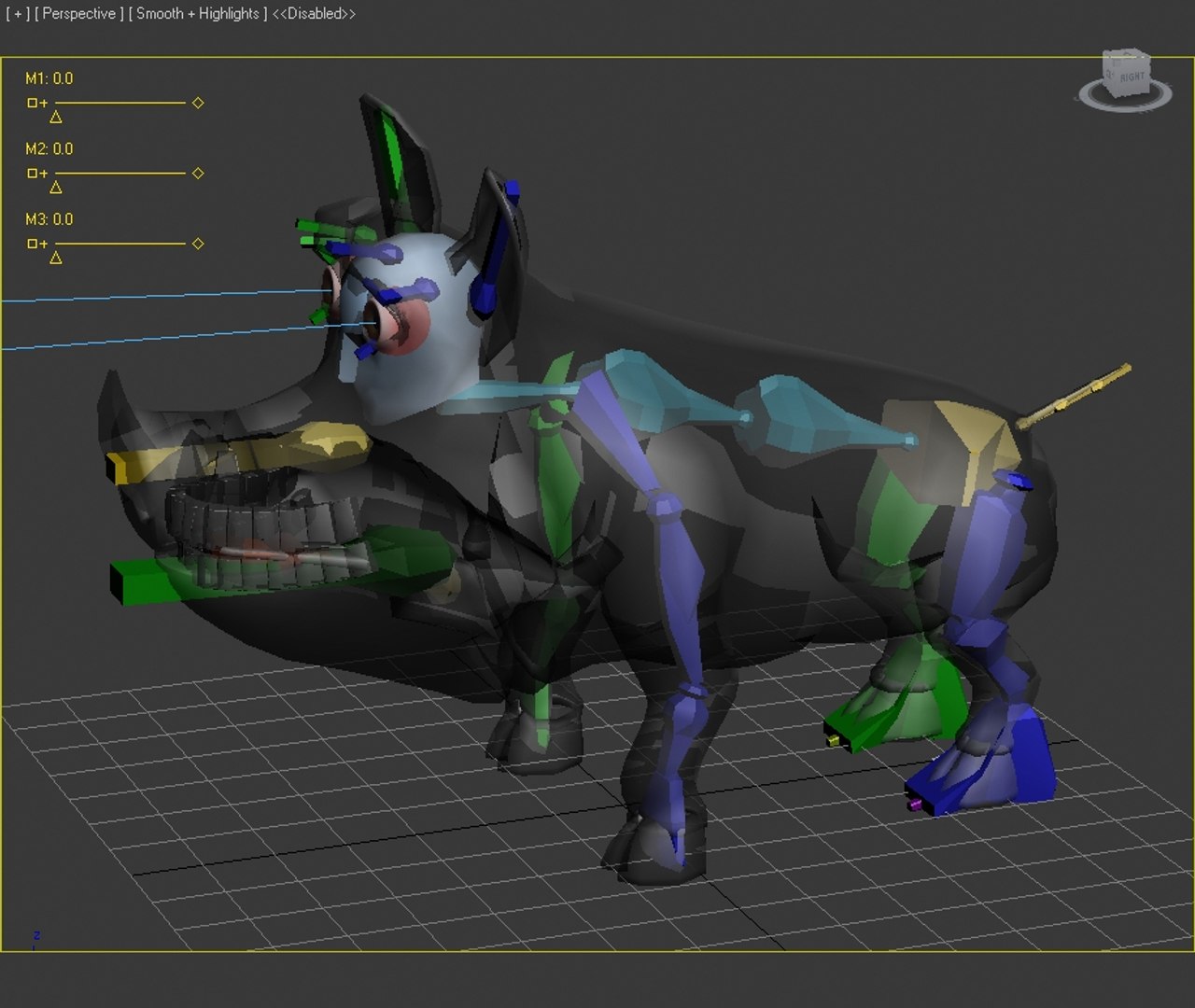Select the M3: 0.0 label
1195x1008 pixels.
tap(49, 219)
